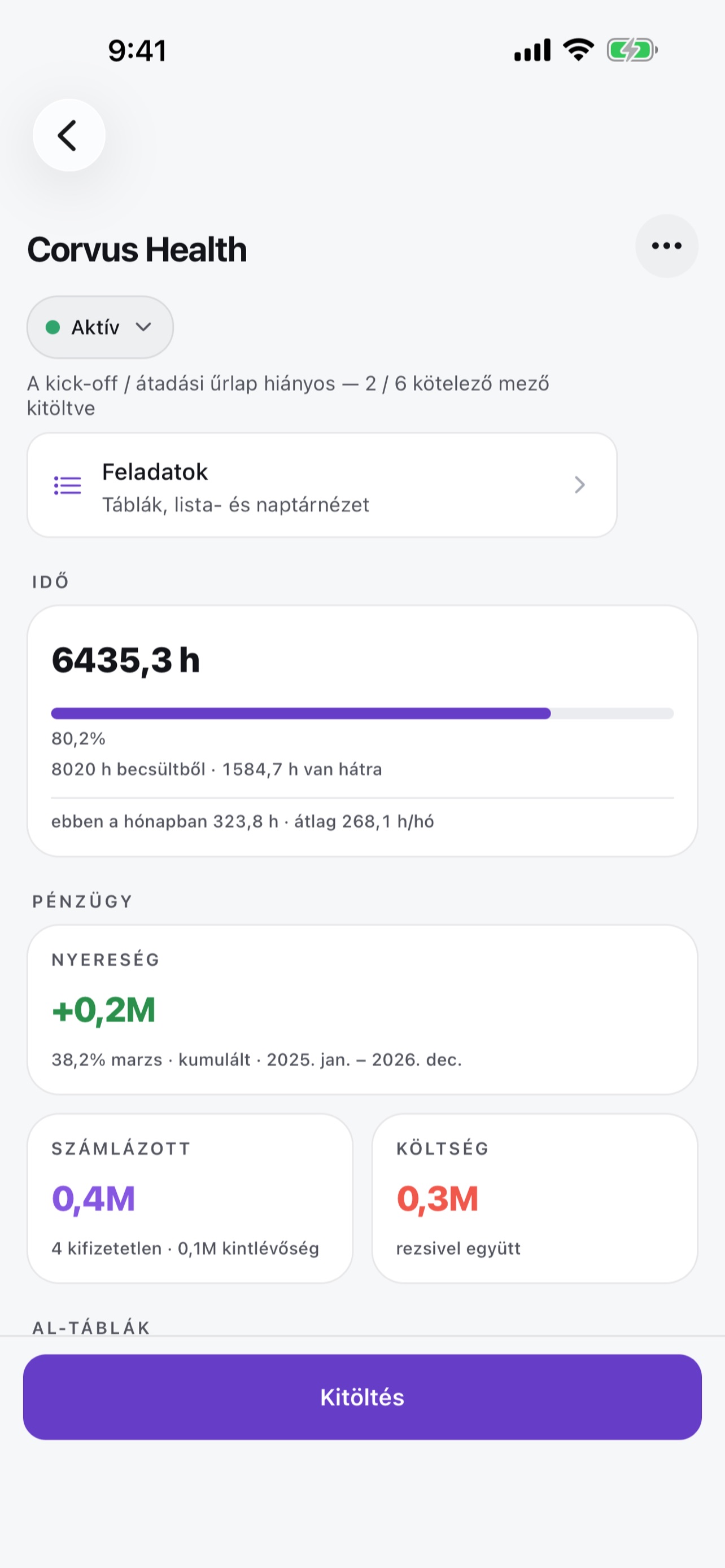Tap the cellular signal bars icon

click(x=532, y=50)
